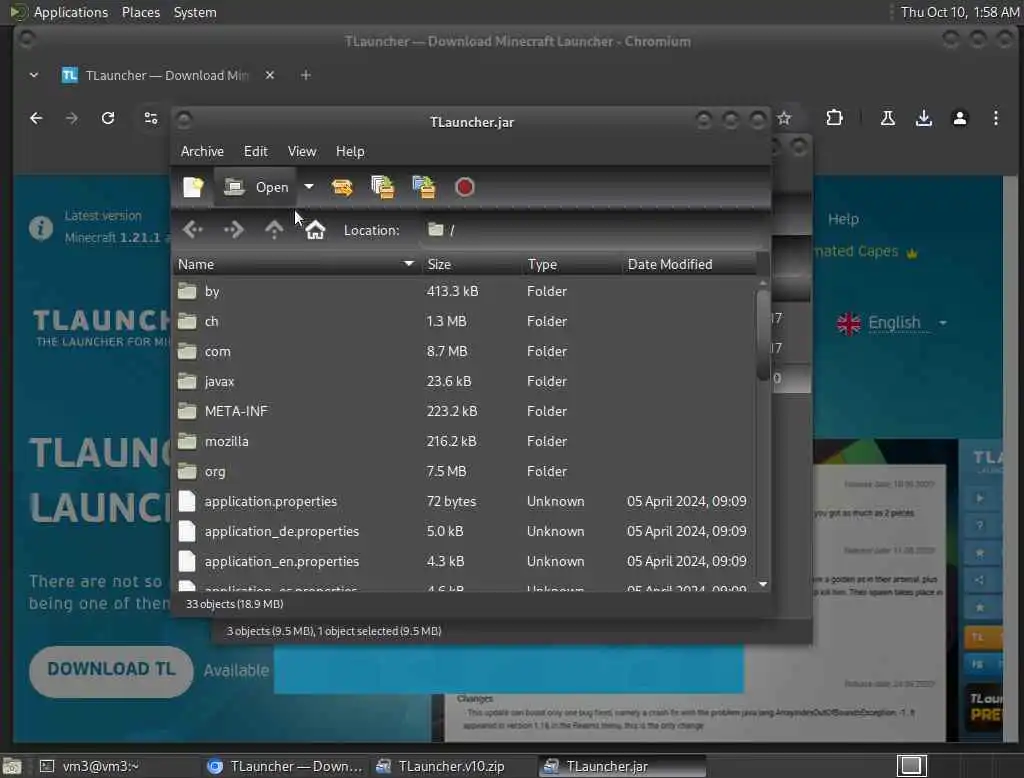Sort files by Size column header
Image resolution: width=1024 pixels, height=778 pixels.
pyautogui.click(x=472, y=265)
